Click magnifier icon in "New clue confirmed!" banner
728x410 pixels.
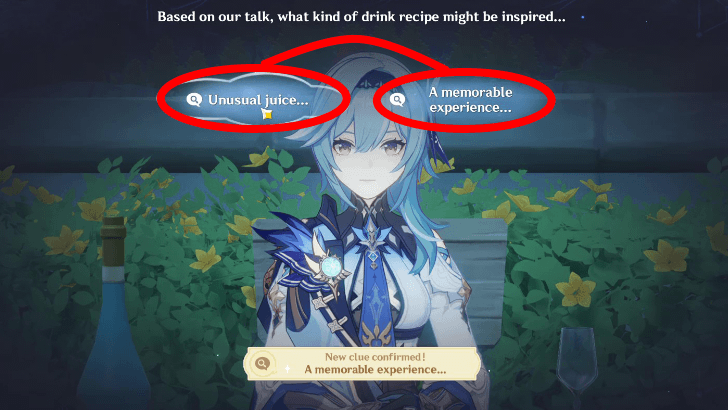[x=263, y=363]
